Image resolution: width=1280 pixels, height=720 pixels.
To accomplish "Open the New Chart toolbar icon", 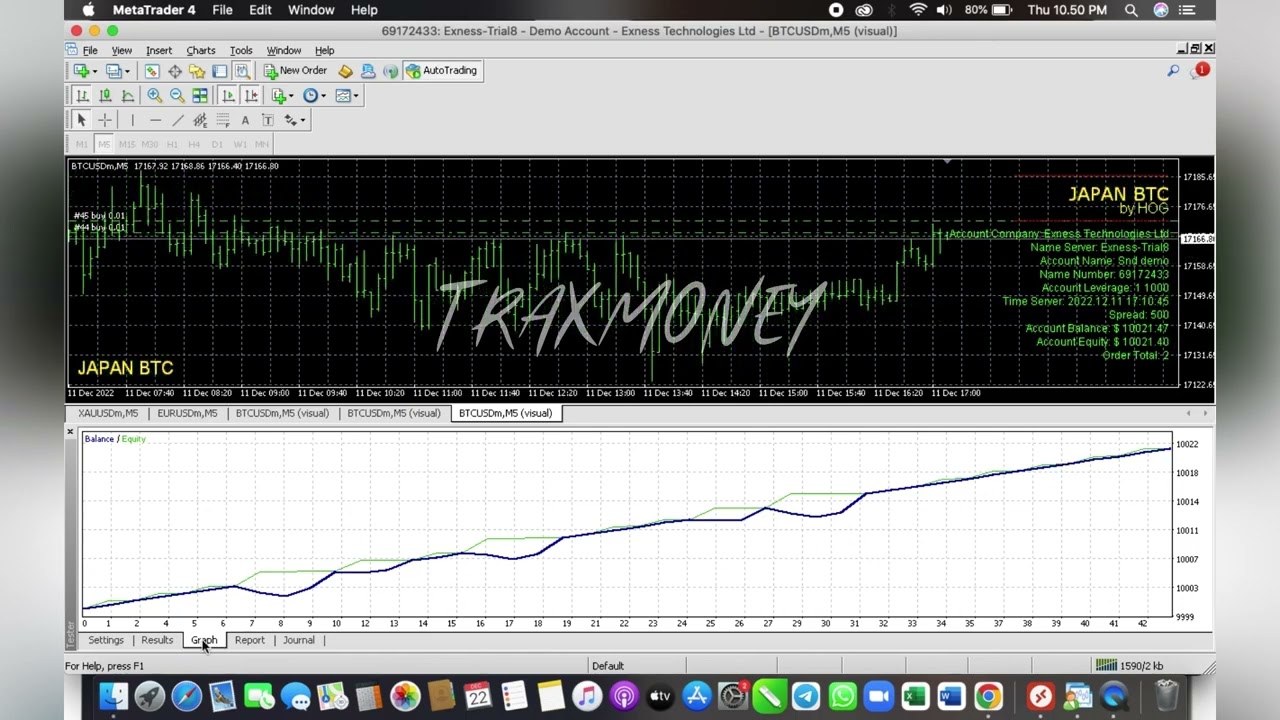I will click(80, 71).
